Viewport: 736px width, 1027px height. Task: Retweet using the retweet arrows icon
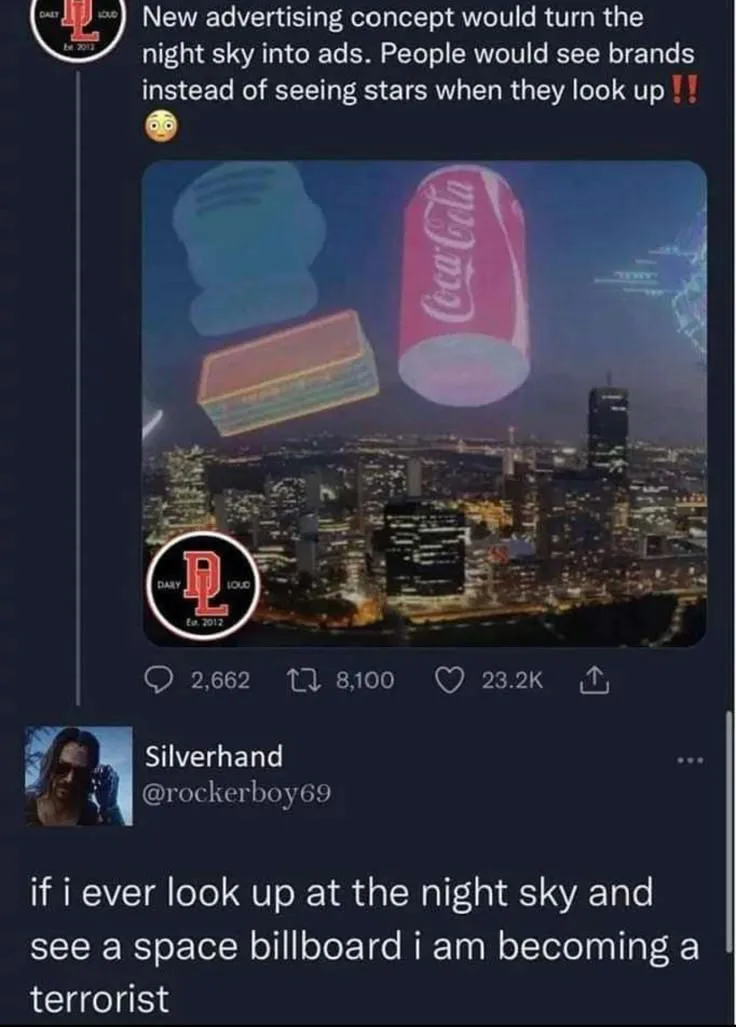pos(305,681)
